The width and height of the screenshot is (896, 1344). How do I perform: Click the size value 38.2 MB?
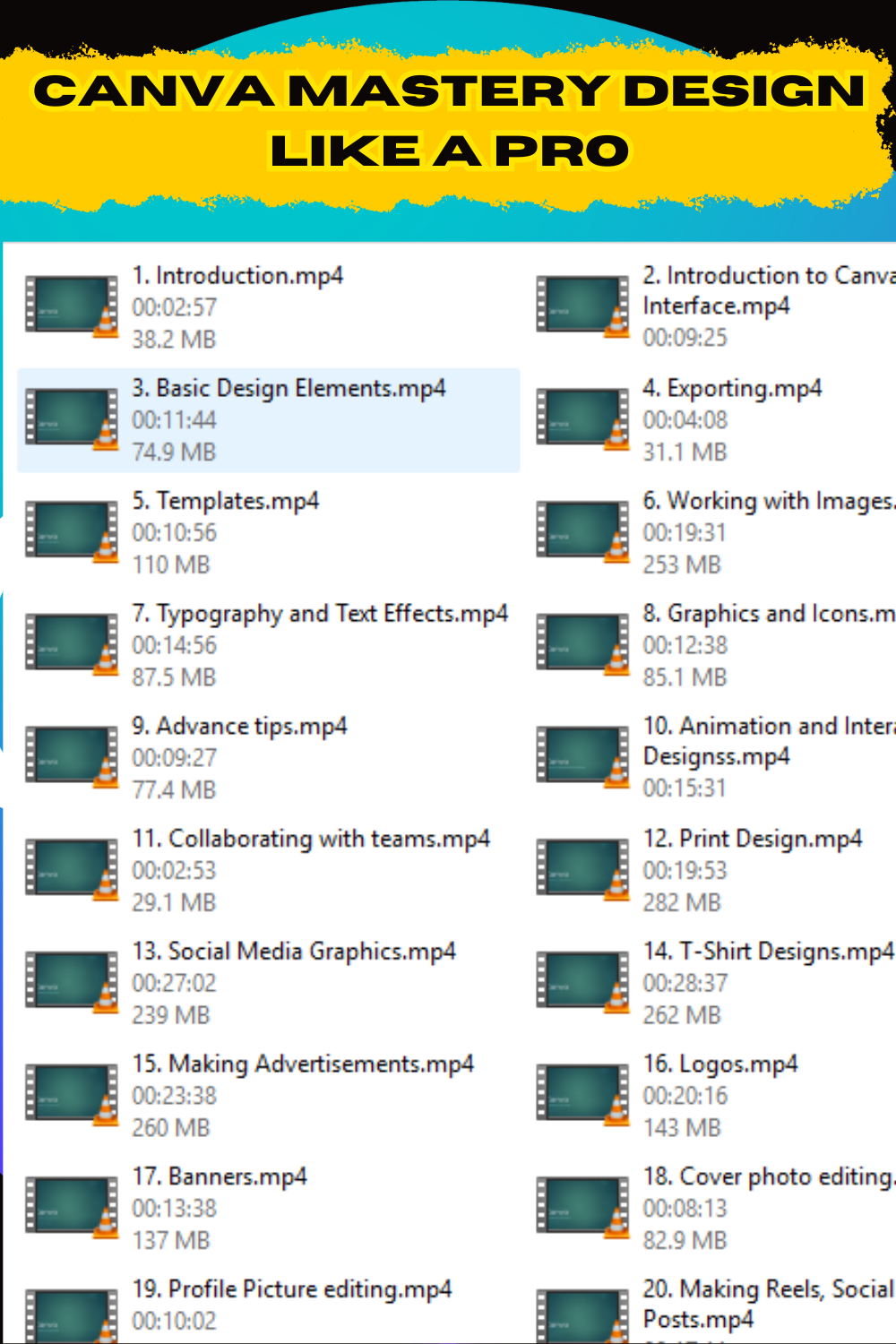(x=175, y=340)
